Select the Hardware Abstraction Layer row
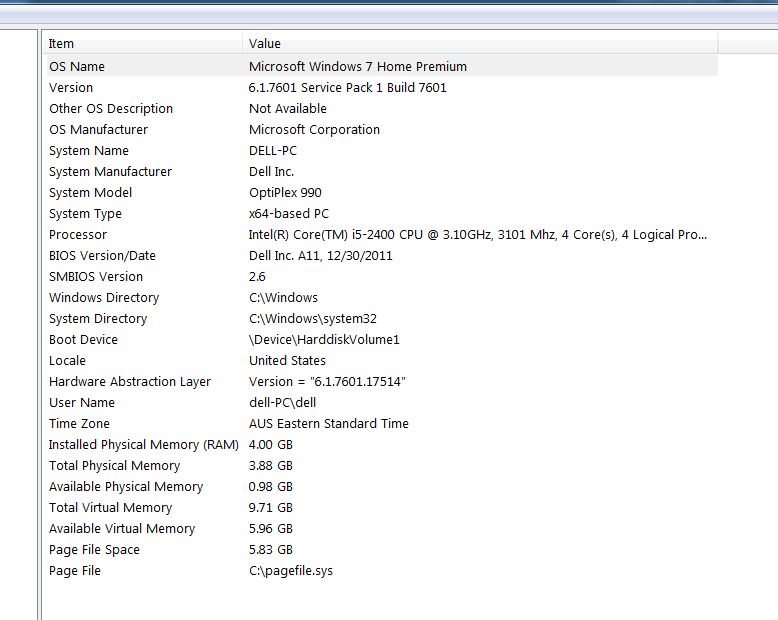The width and height of the screenshot is (778, 620). click(382, 381)
